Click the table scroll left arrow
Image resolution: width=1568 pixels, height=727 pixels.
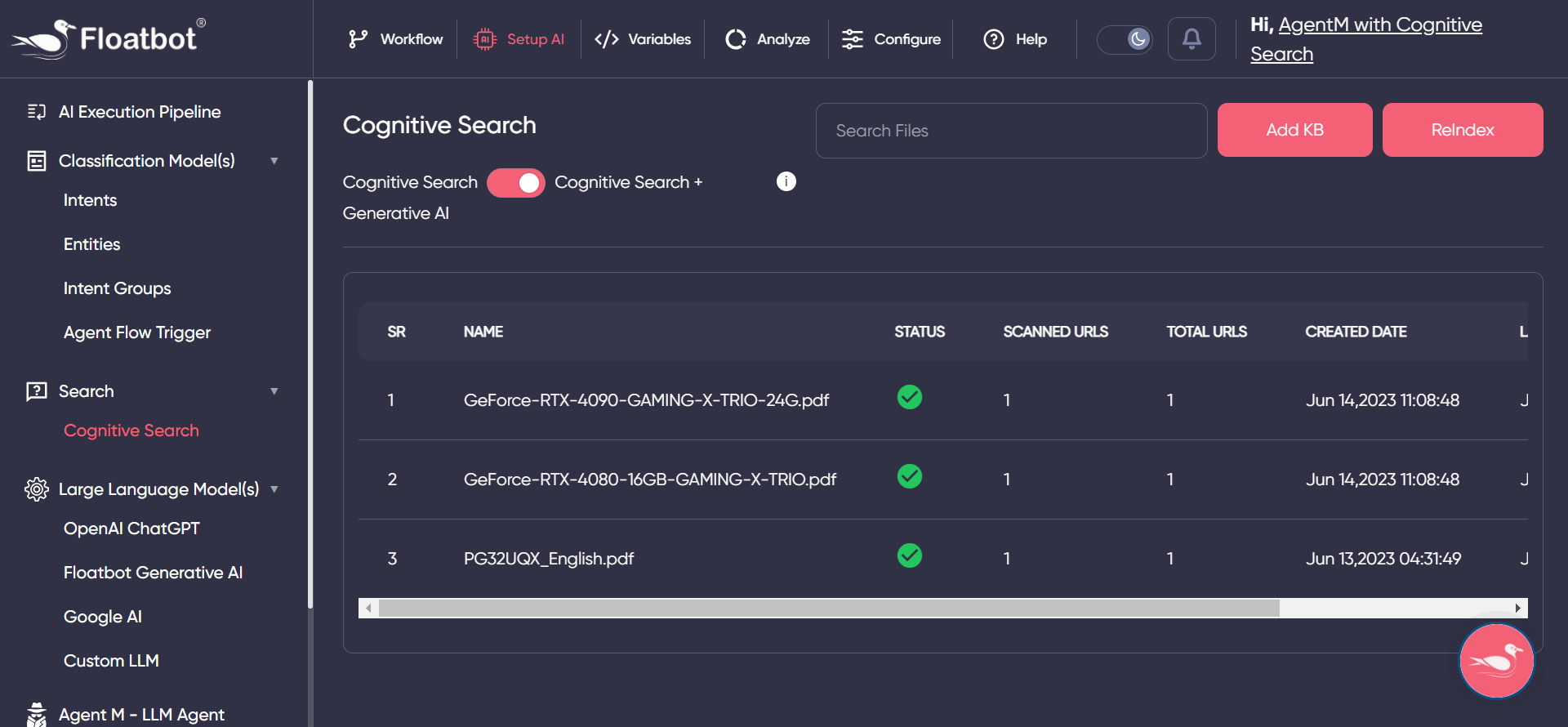pyautogui.click(x=368, y=608)
